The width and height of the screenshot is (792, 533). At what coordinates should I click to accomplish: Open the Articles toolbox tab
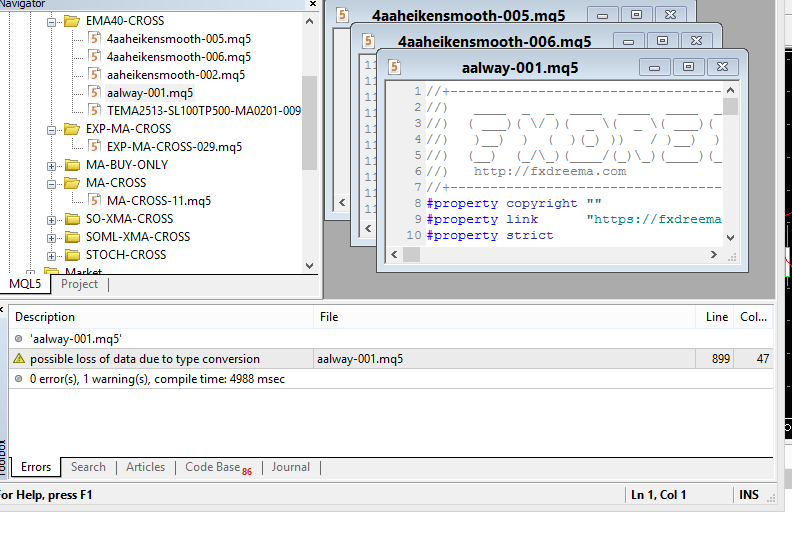pos(145,467)
